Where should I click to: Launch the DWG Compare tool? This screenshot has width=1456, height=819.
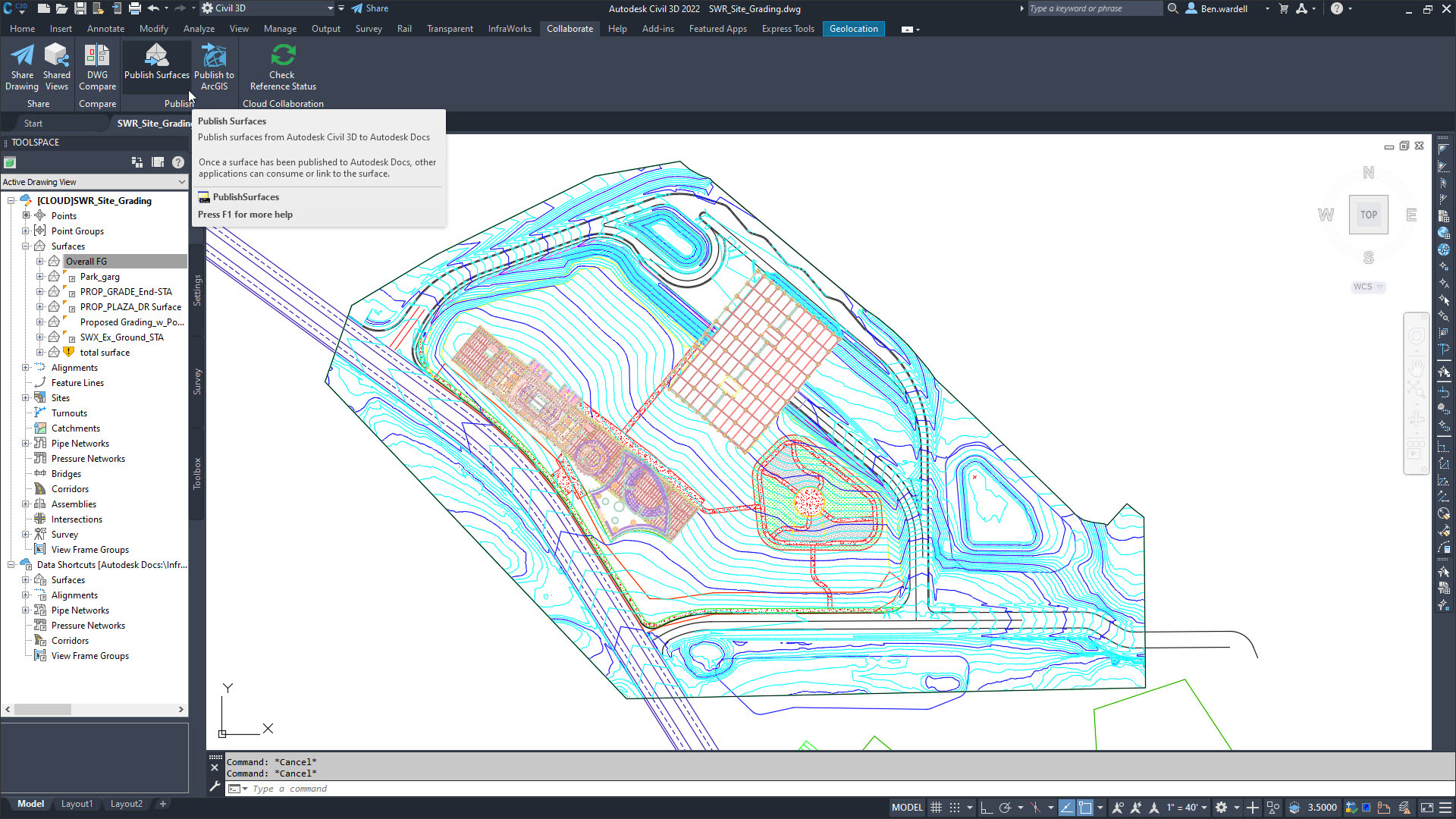pos(97,67)
